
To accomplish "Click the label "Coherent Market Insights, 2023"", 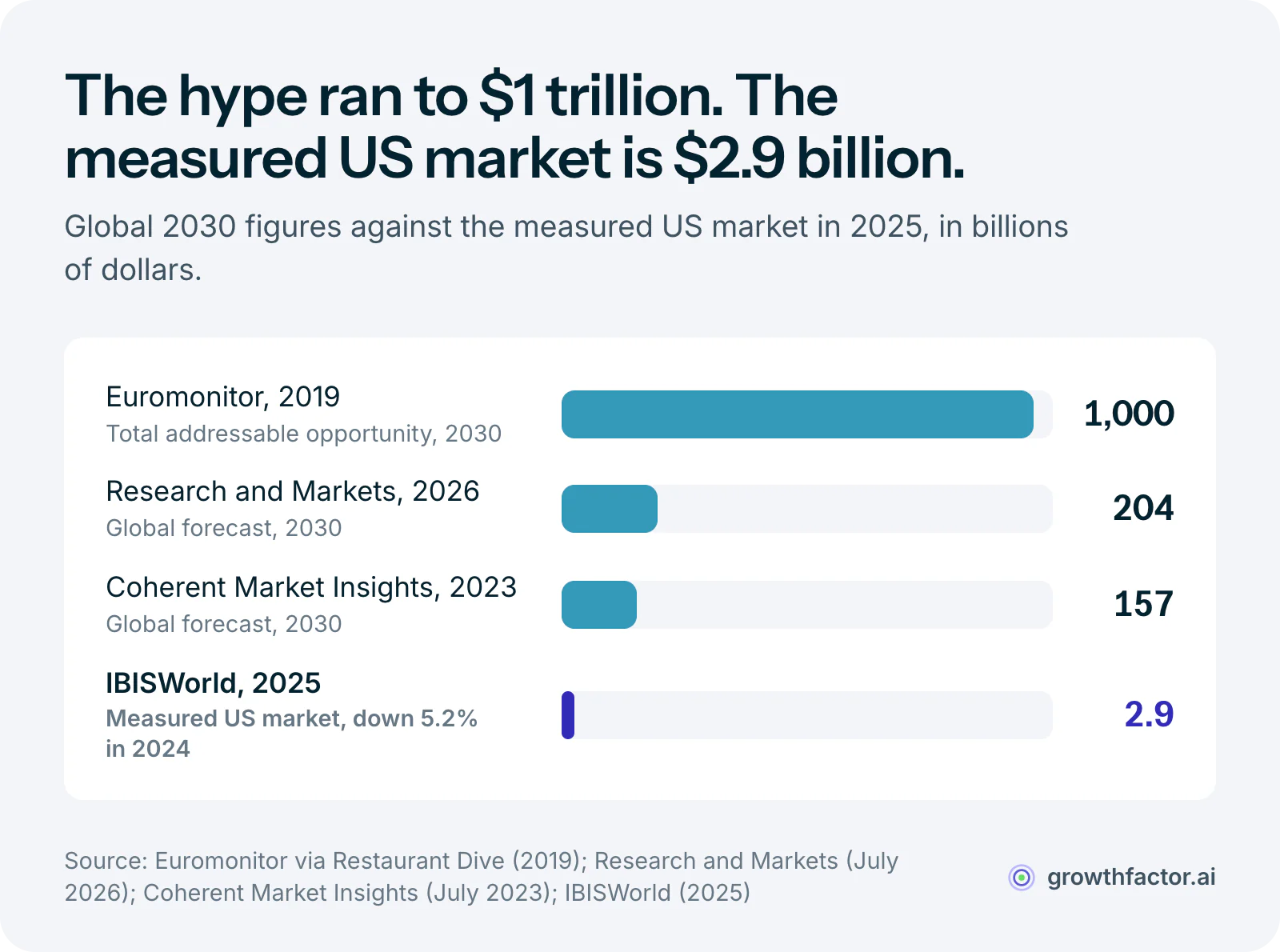I will (311, 587).
